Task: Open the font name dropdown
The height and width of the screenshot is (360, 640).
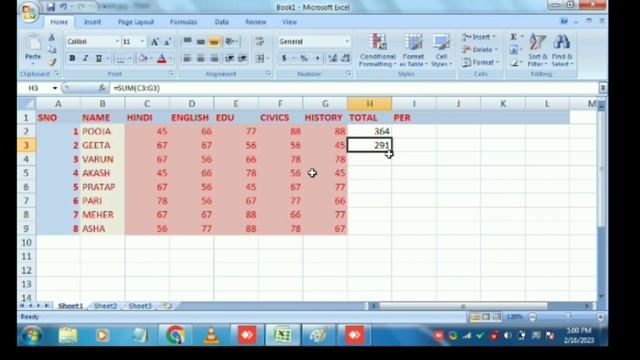Action: (117, 42)
